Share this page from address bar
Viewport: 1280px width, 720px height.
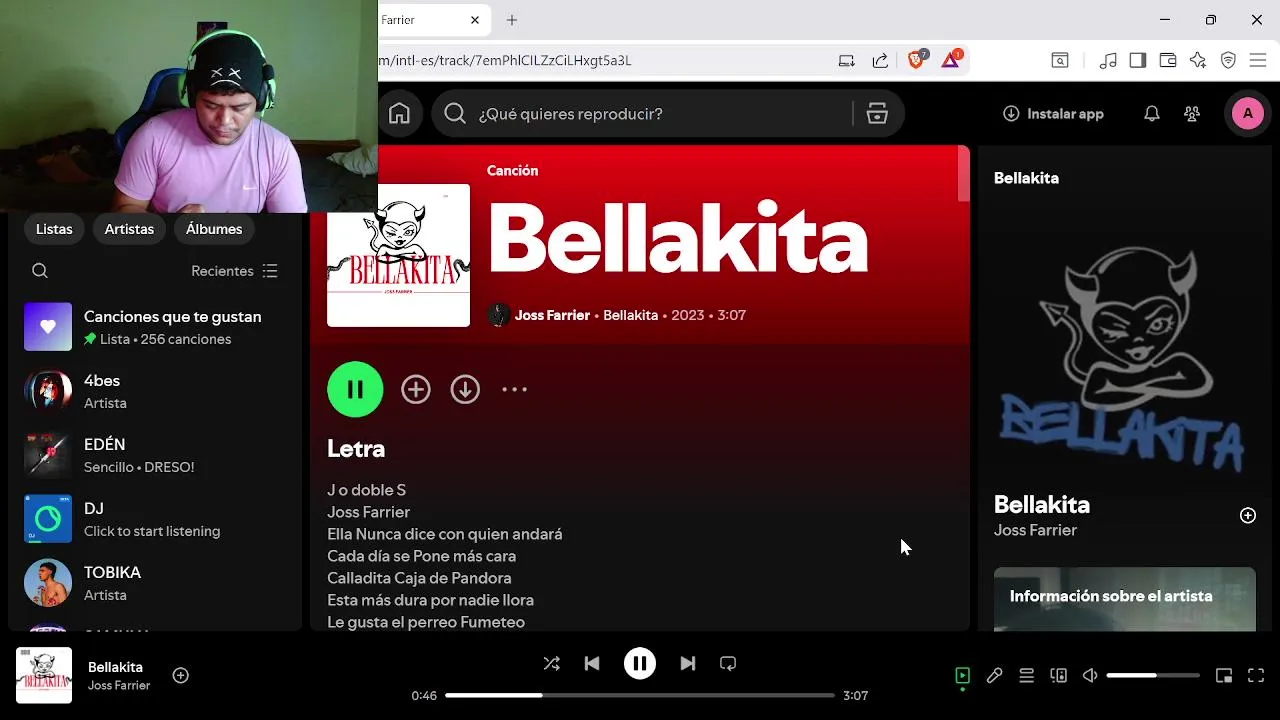coord(880,61)
